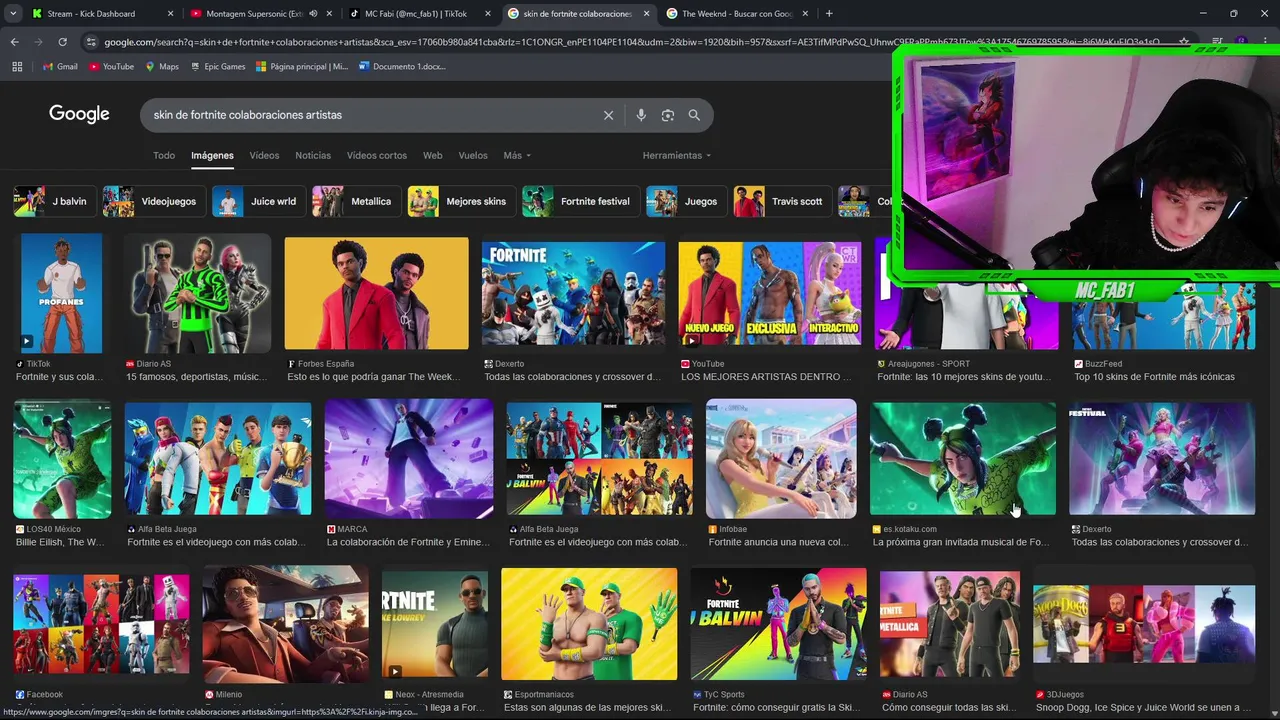The width and height of the screenshot is (1280, 720).
Task: Open YouTube bookmark
Action: [111, 66]
